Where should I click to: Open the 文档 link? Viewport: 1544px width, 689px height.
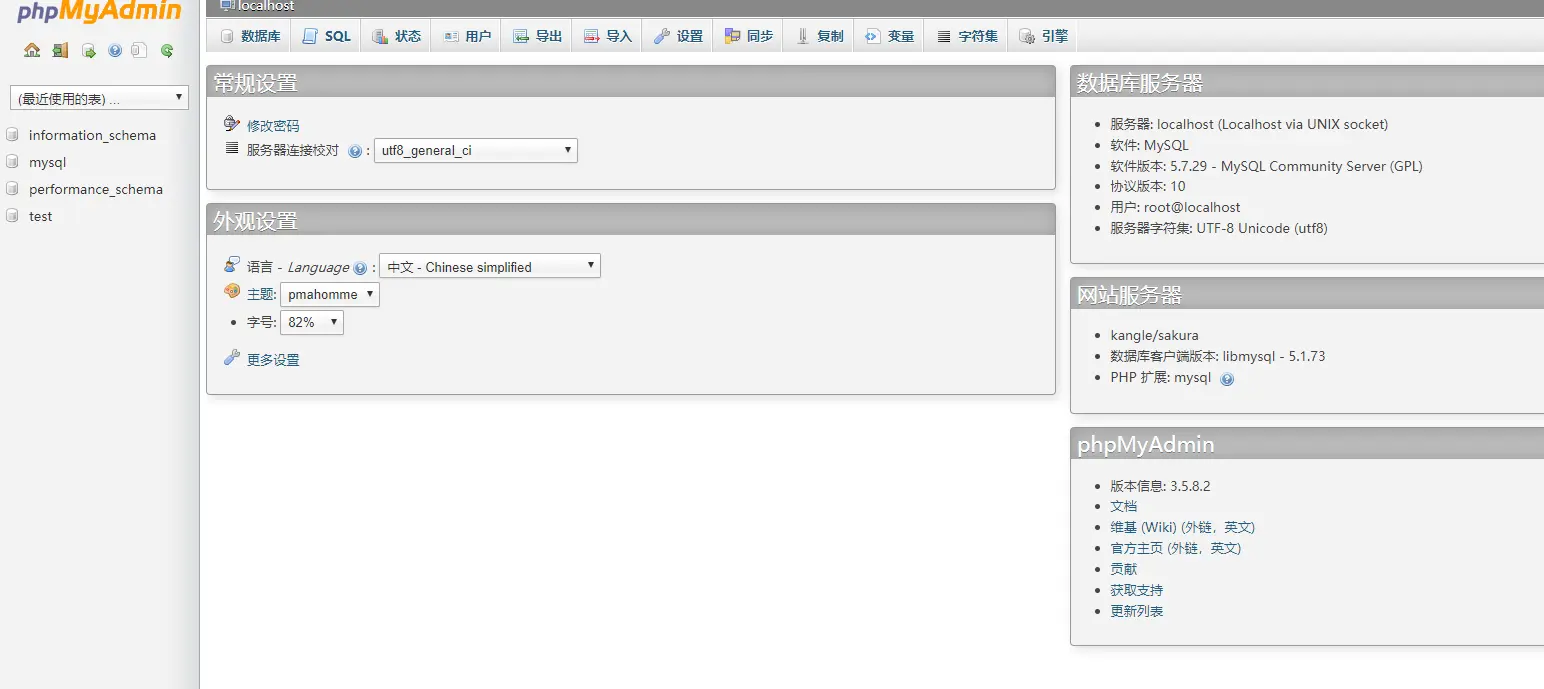click(x=1123, y=506)
